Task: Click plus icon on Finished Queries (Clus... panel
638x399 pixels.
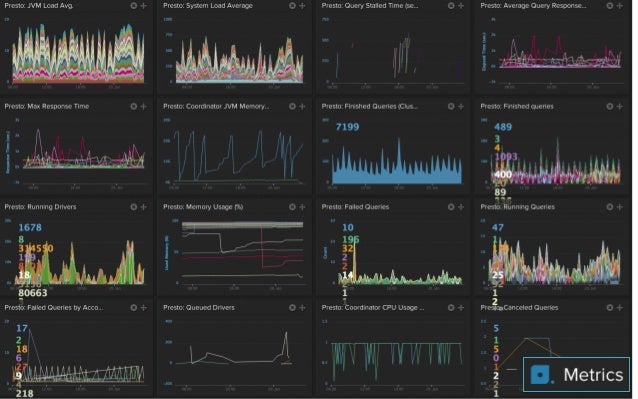Action: click(x=461, y=106)
